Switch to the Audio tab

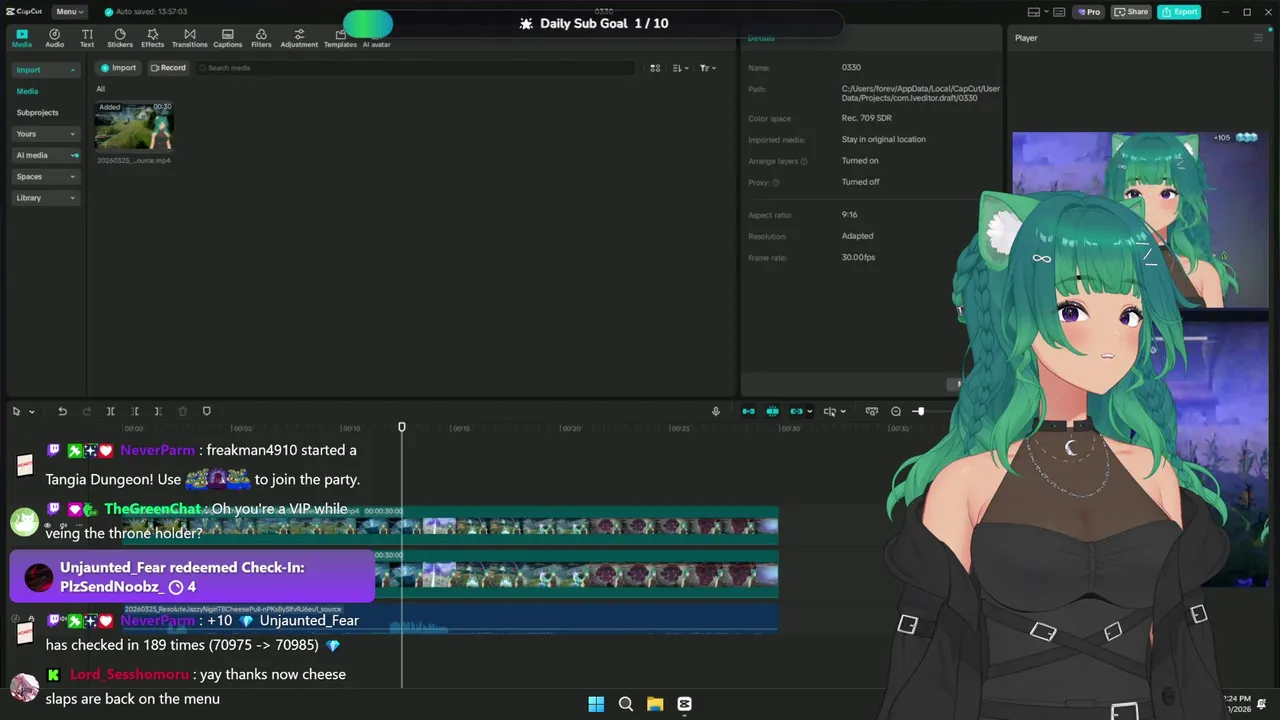(x=55, y=38)
